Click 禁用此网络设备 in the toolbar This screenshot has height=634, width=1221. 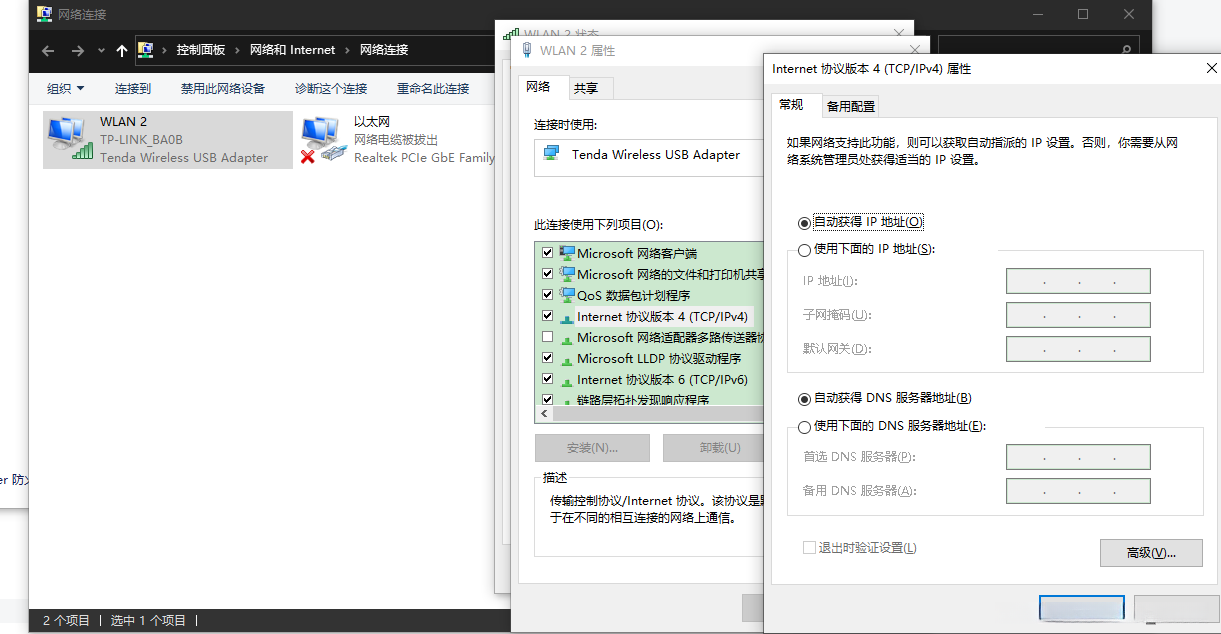(x=222, y=88)
